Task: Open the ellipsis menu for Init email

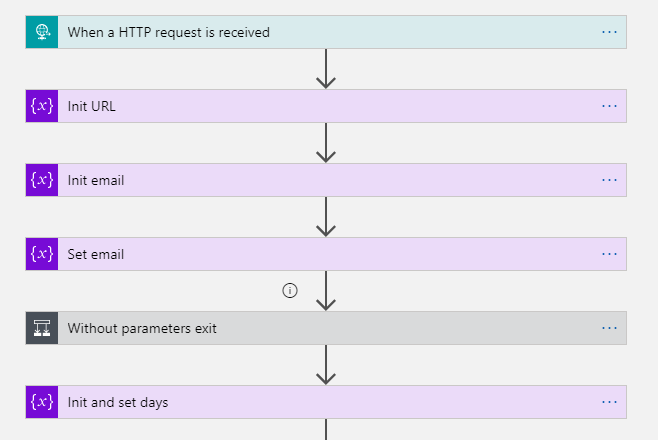Action: point(609,180)
